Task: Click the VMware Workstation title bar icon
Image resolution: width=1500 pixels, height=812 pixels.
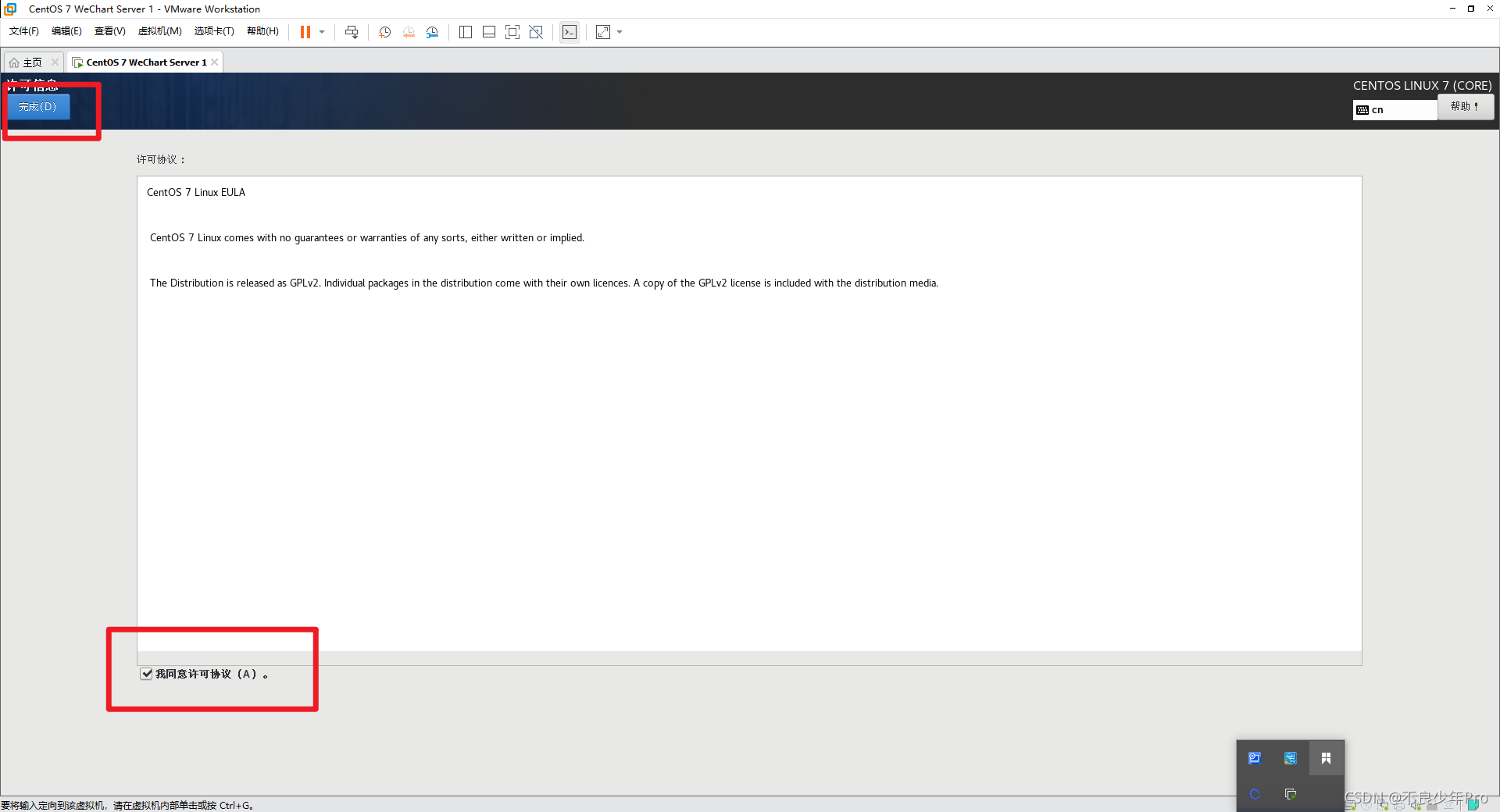Action: pyautogui.click(x=10, y=9)
